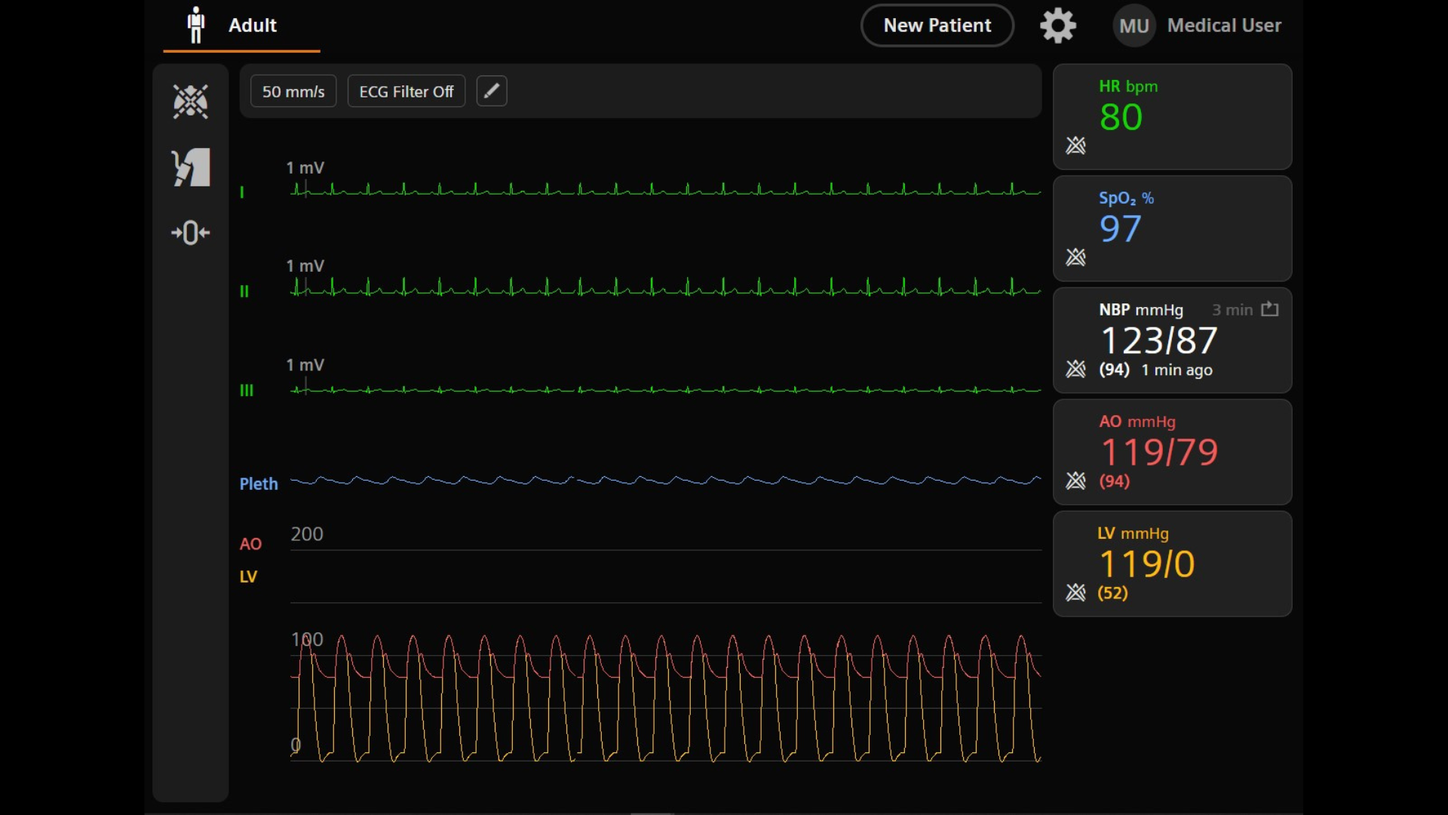This screenshot has width=1448, height=815.
Task: Click the '1 min ago' NBP timestamp
Action: (x=1177, y=370)
